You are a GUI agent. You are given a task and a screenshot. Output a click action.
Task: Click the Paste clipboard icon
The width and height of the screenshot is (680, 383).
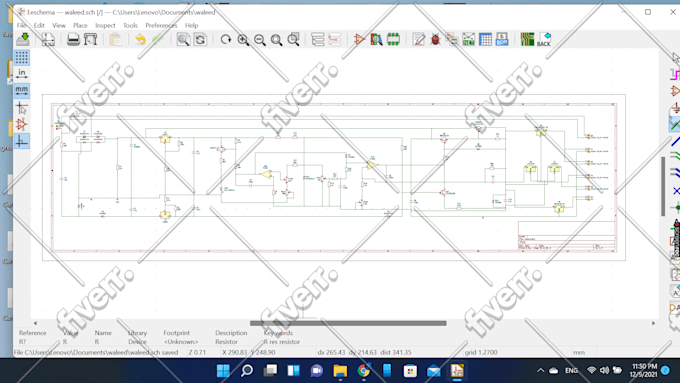pyautogui.click(x=115, y=39)
